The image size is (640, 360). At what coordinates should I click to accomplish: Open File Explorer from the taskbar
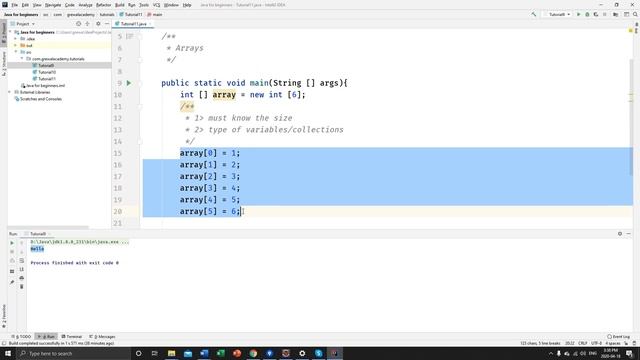click(171, 353)
